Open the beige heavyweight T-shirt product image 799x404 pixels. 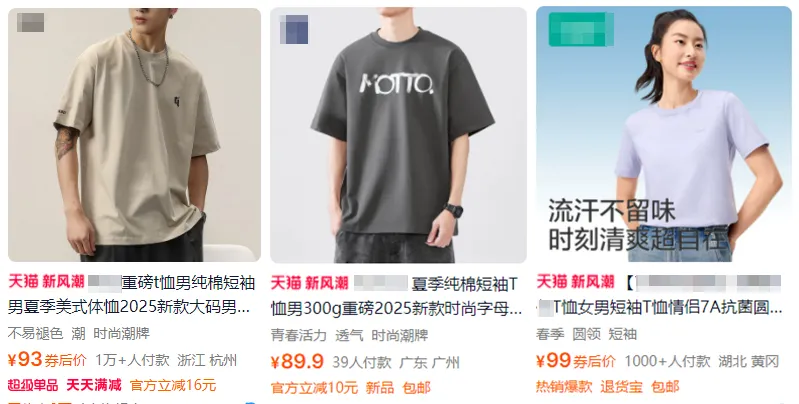134,134
